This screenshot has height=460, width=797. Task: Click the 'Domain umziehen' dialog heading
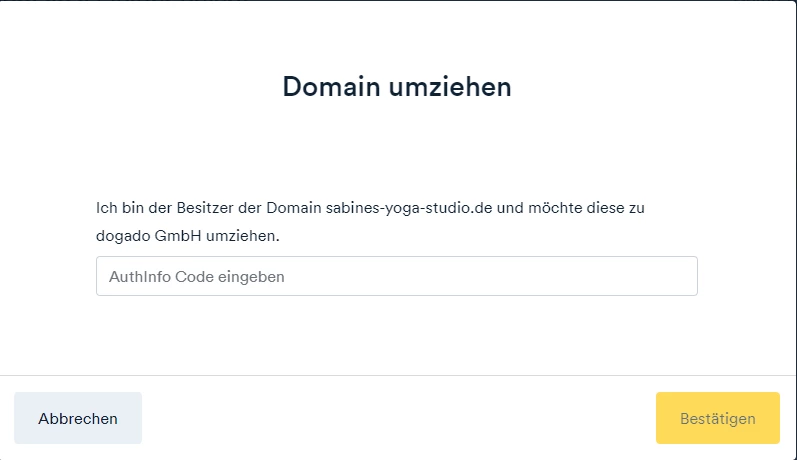point(397,86)
